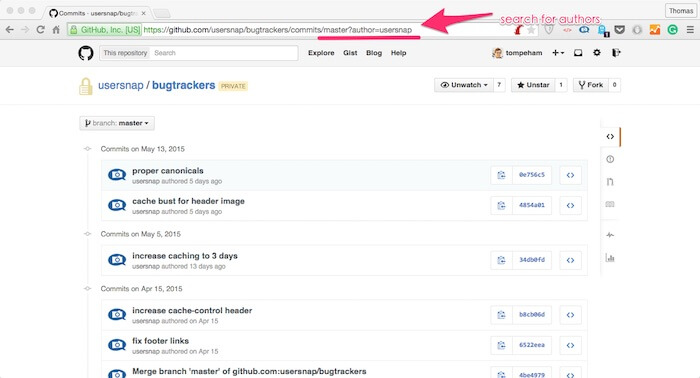Image resolution: width=700 pixels, height=378 pixels.
Task: Open the branch: master dropdown
Action: point(117,123)
